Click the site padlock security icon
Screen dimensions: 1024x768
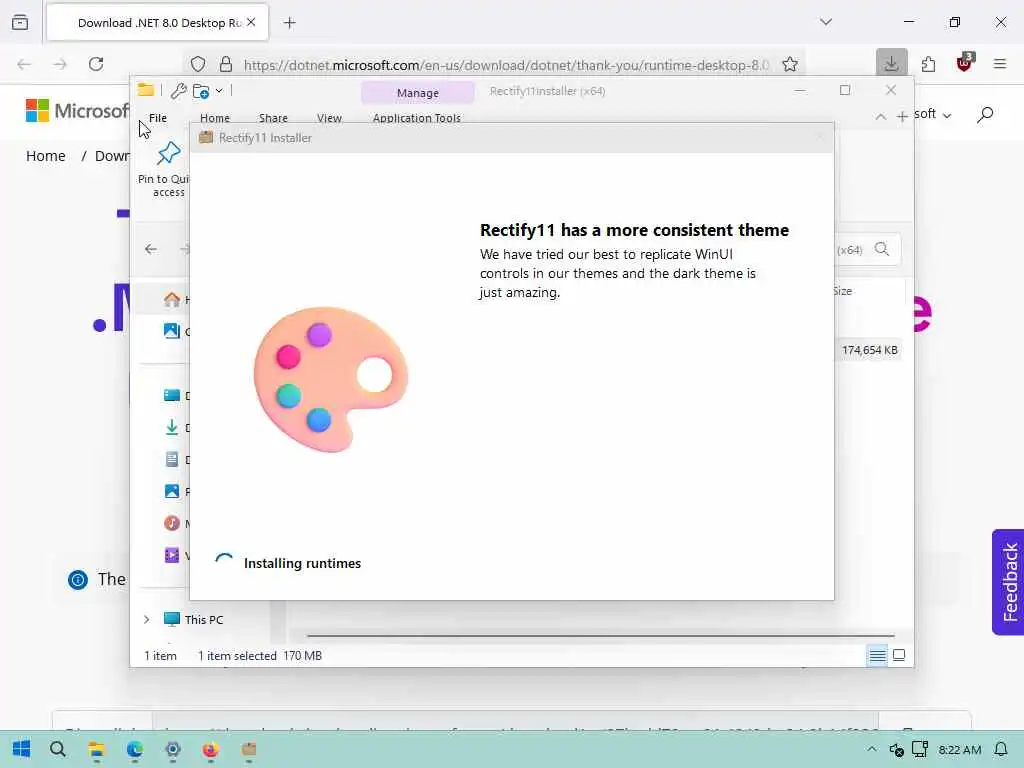[x=226, y=64]
